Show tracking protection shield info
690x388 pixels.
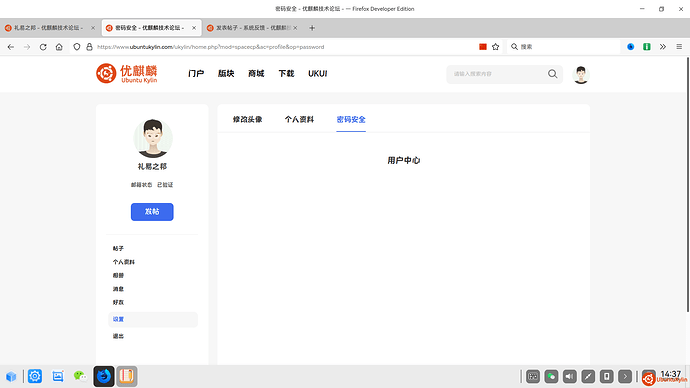coord(77,47)
